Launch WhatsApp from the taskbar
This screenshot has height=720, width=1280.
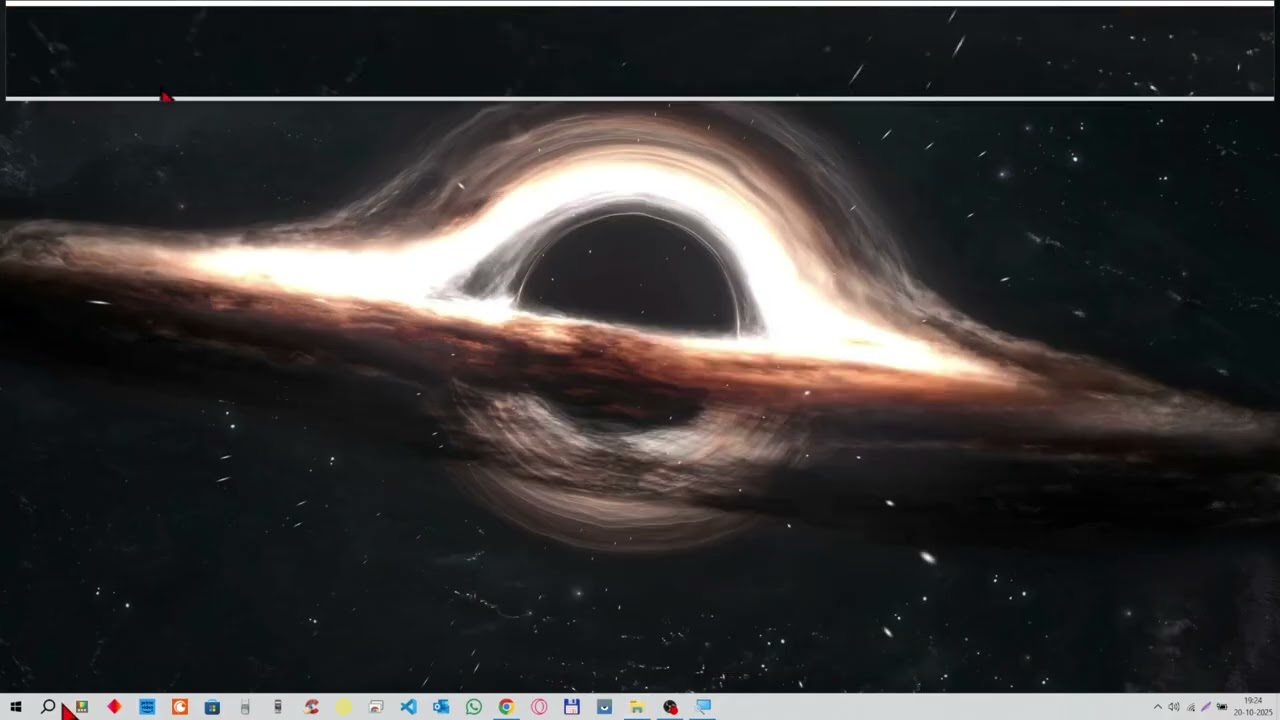tap(474, 707)
